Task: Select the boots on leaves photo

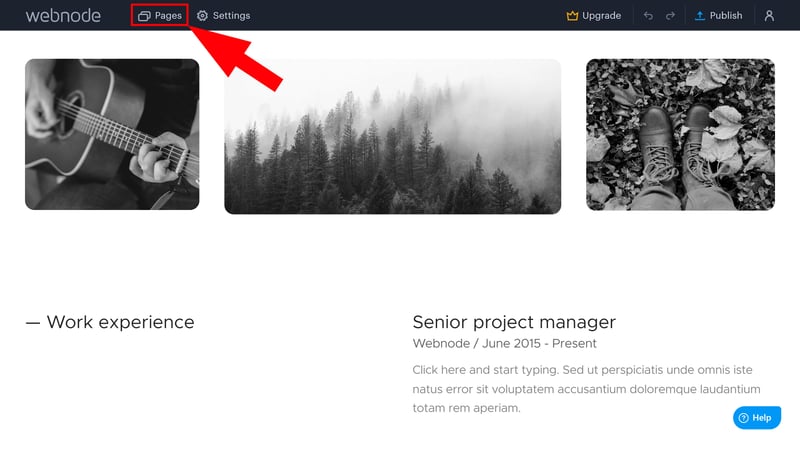Action: coord(681,134)
